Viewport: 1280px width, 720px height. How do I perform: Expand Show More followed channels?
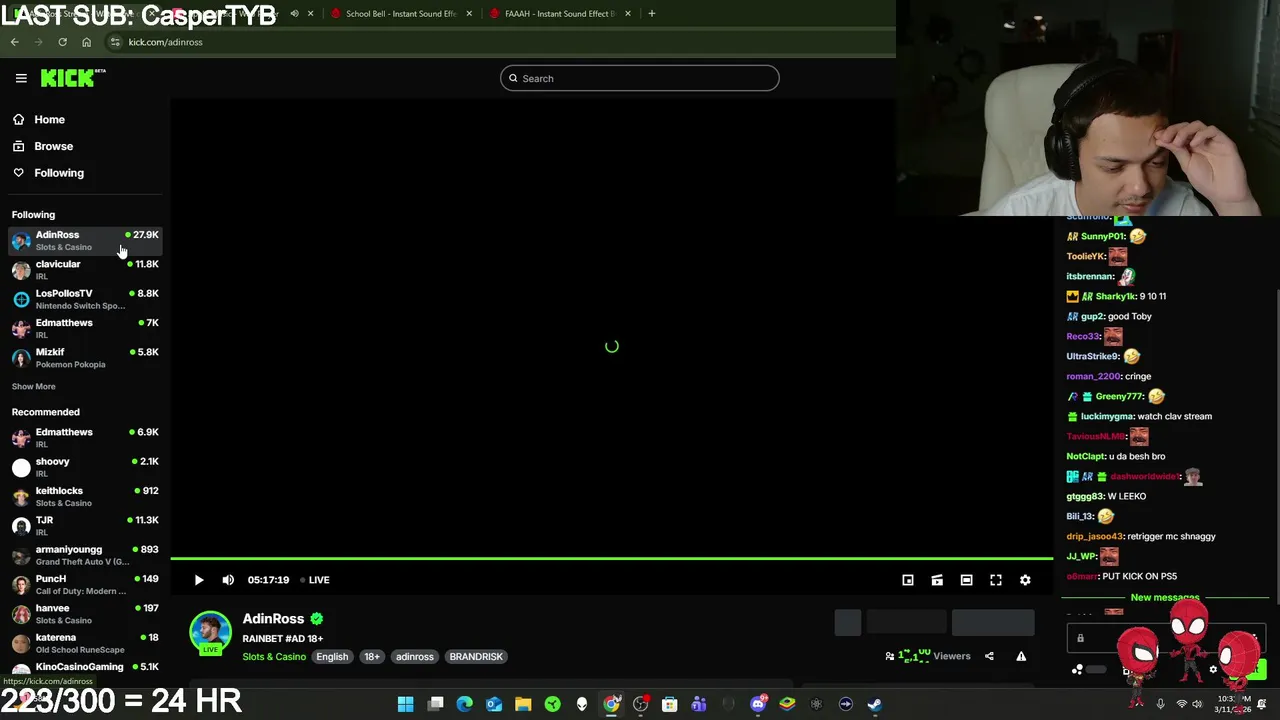pos(33,386)
